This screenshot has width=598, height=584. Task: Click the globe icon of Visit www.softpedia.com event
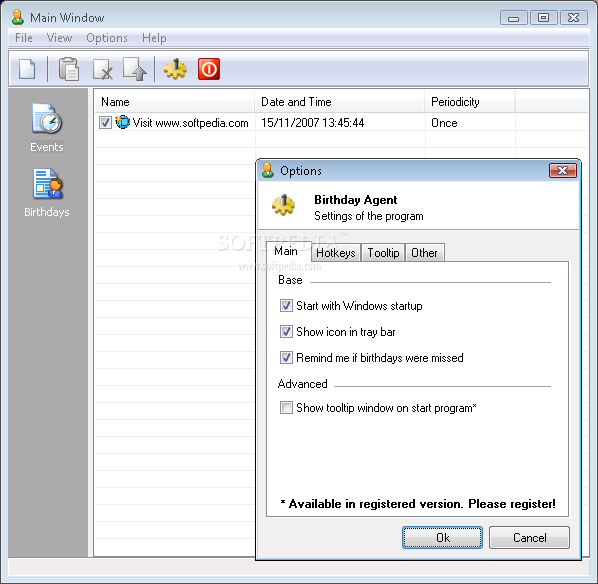pyautogui.click(x=122, y=122)
